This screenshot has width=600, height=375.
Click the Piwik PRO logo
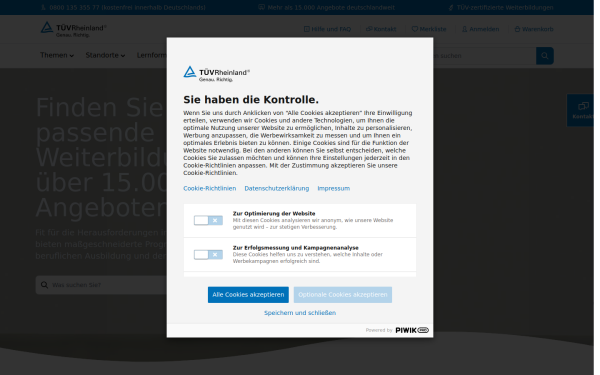(x=412, y=330)
